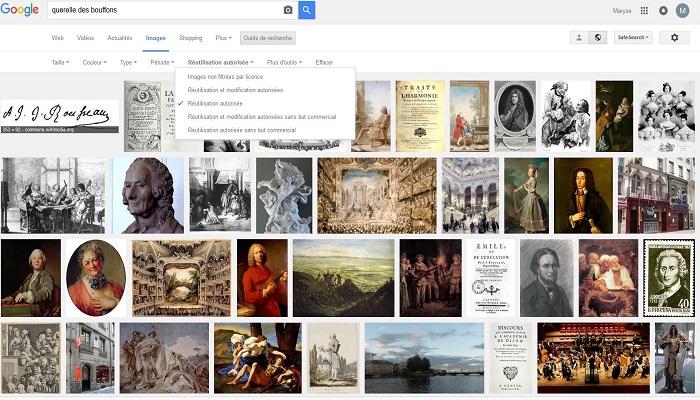Choose Images non filtrées par licence
700x400 pixels.
coord(225,76)
